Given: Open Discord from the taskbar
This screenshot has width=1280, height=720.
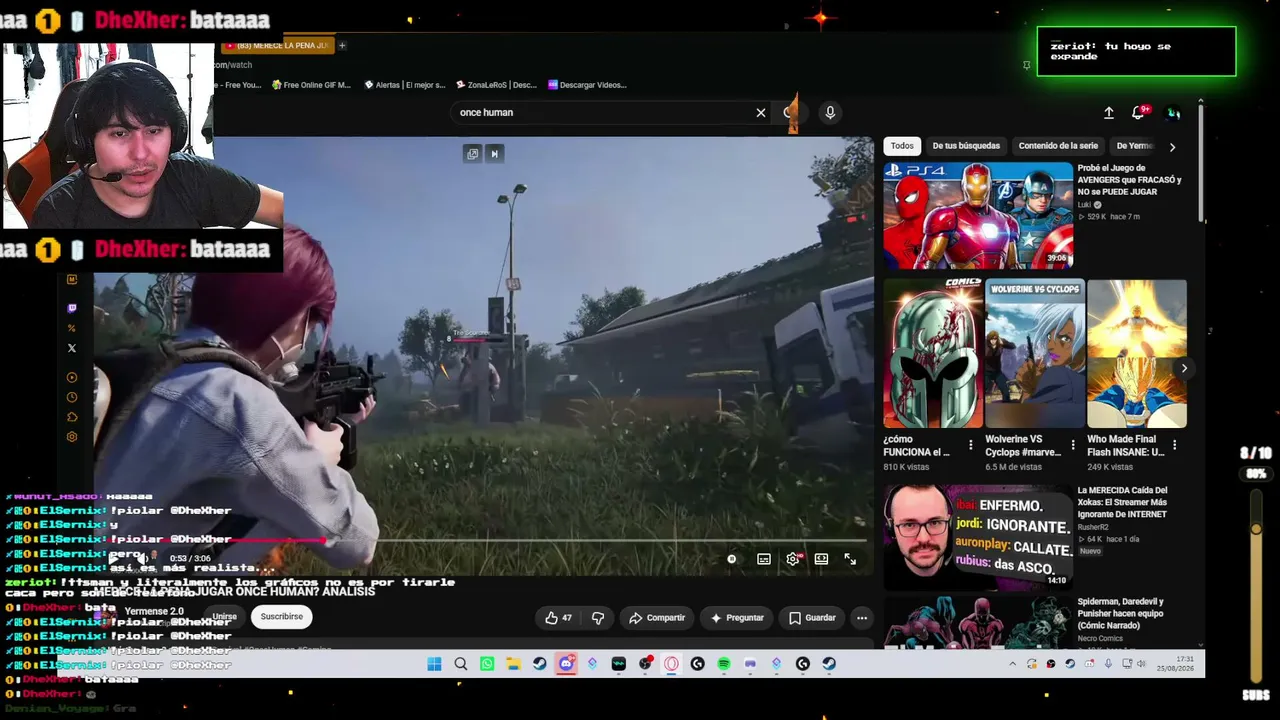Looking at the screenshot, I should coord(566,664).
